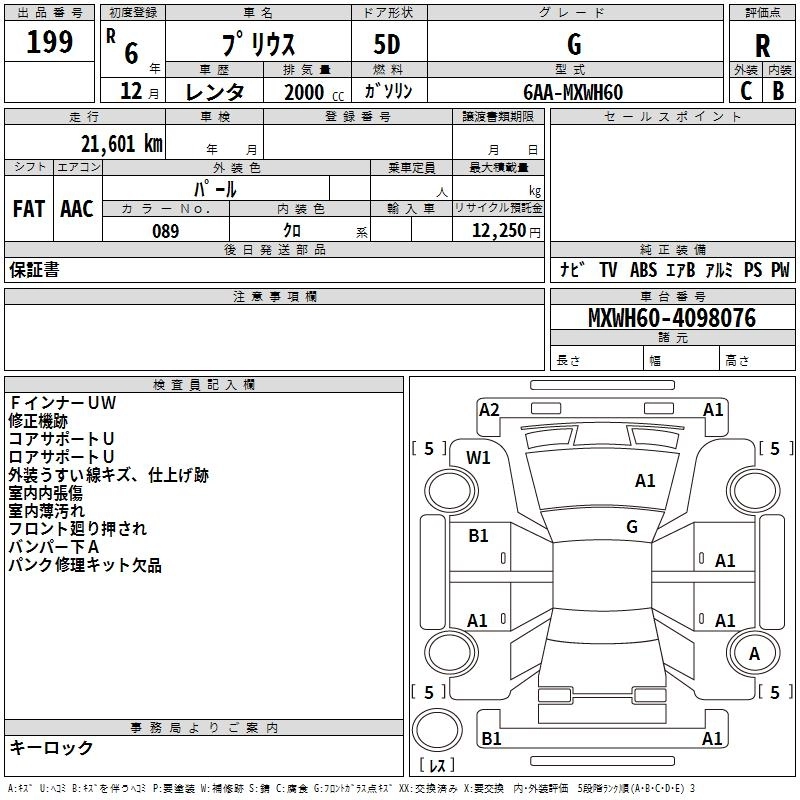Click the lot number 199
Screen dimensions: 800x800
[x=49, y=42]
